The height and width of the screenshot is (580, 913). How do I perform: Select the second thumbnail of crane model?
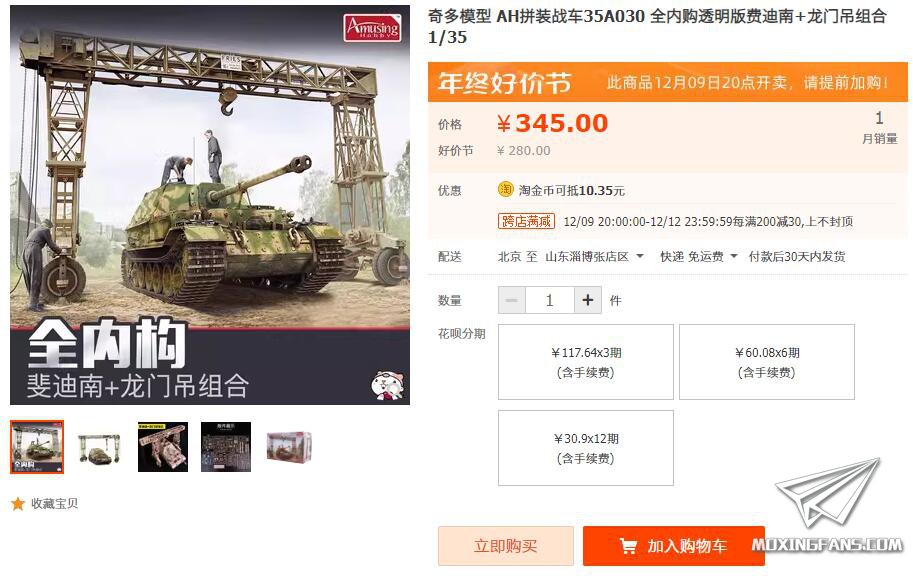[x=100, y=447]
